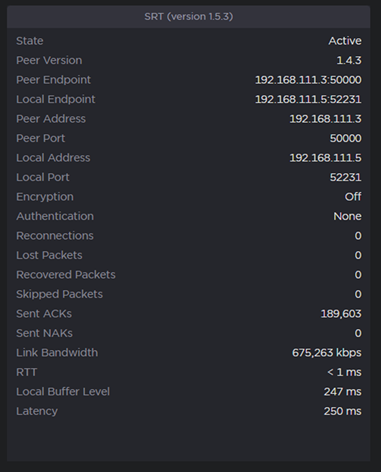The image size is (381, 472).
Task: Click the Latency label
Action: point(37,411)
